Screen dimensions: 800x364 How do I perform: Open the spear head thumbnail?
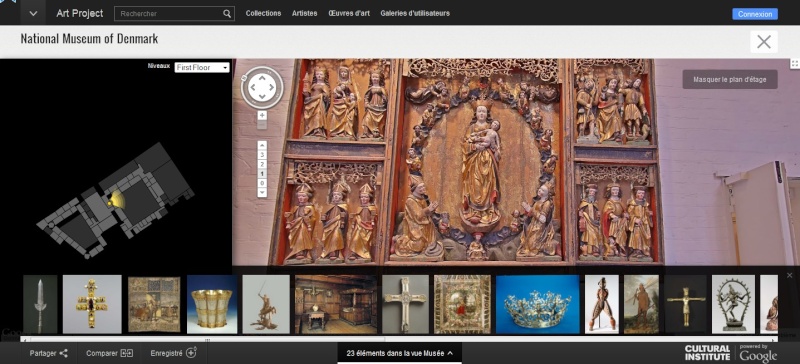[40, 304]
